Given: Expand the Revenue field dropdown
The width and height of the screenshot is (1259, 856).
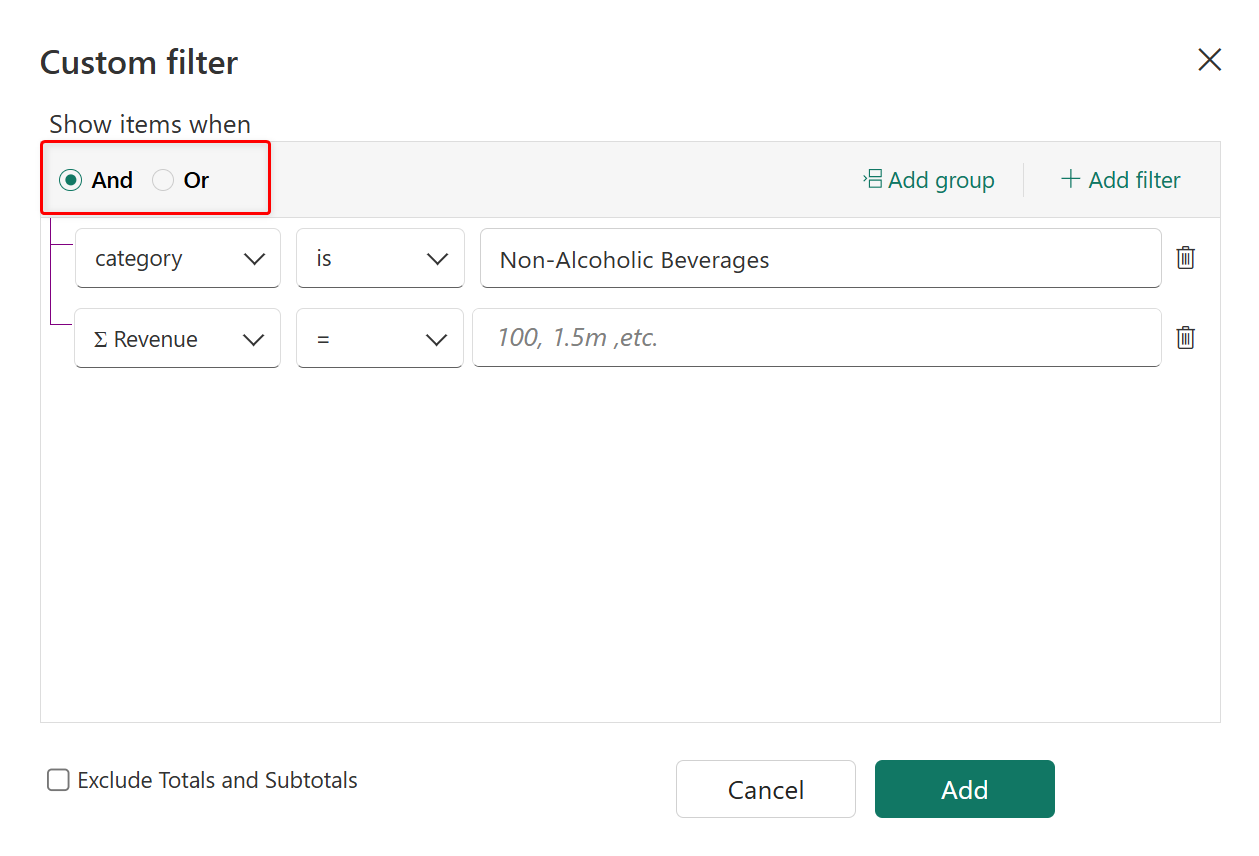Looking at the screenshot, I should (254, 340).
